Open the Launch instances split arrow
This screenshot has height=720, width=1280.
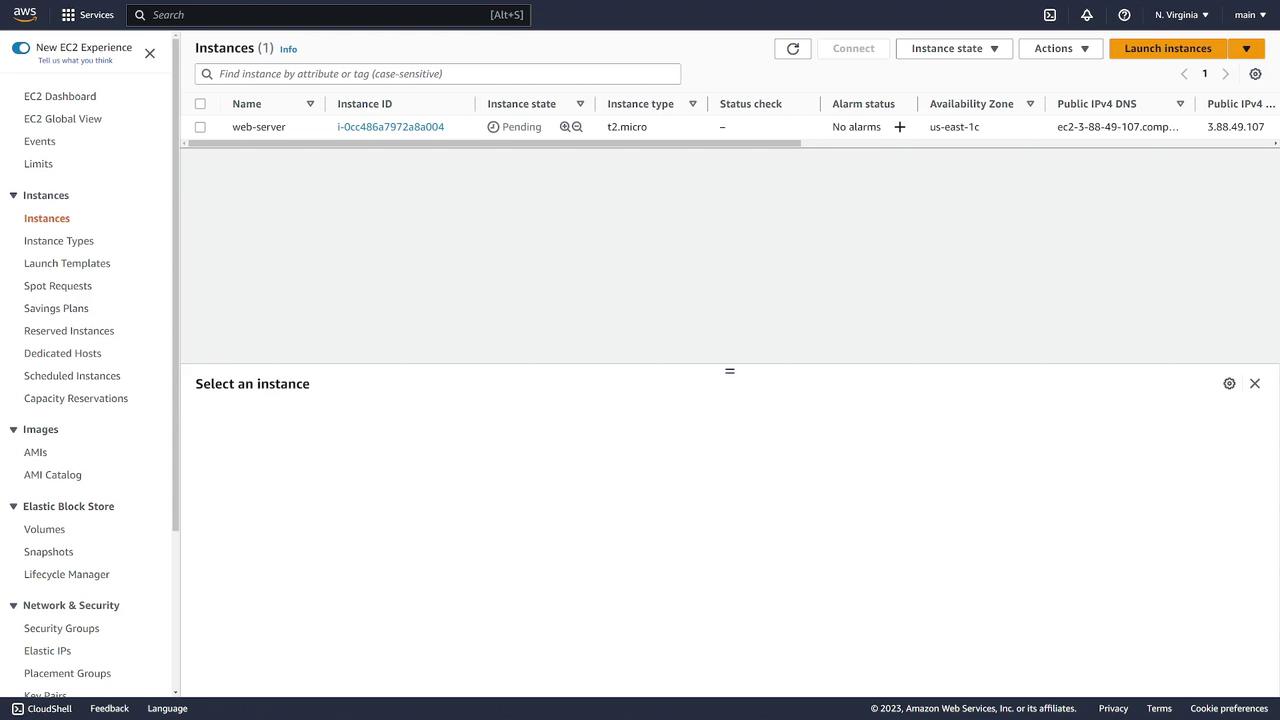1246,48
